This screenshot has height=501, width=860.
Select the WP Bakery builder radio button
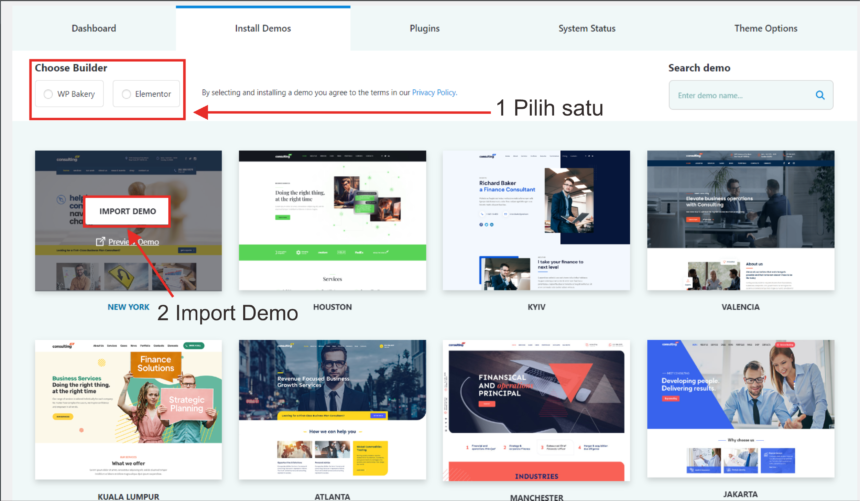tap(48, 95)
